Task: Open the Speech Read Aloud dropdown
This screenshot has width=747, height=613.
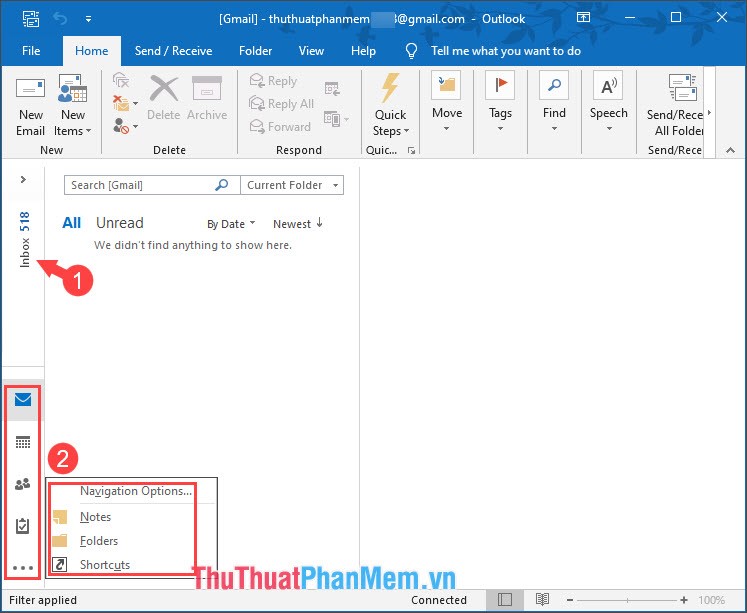Action: coord(608,102)
